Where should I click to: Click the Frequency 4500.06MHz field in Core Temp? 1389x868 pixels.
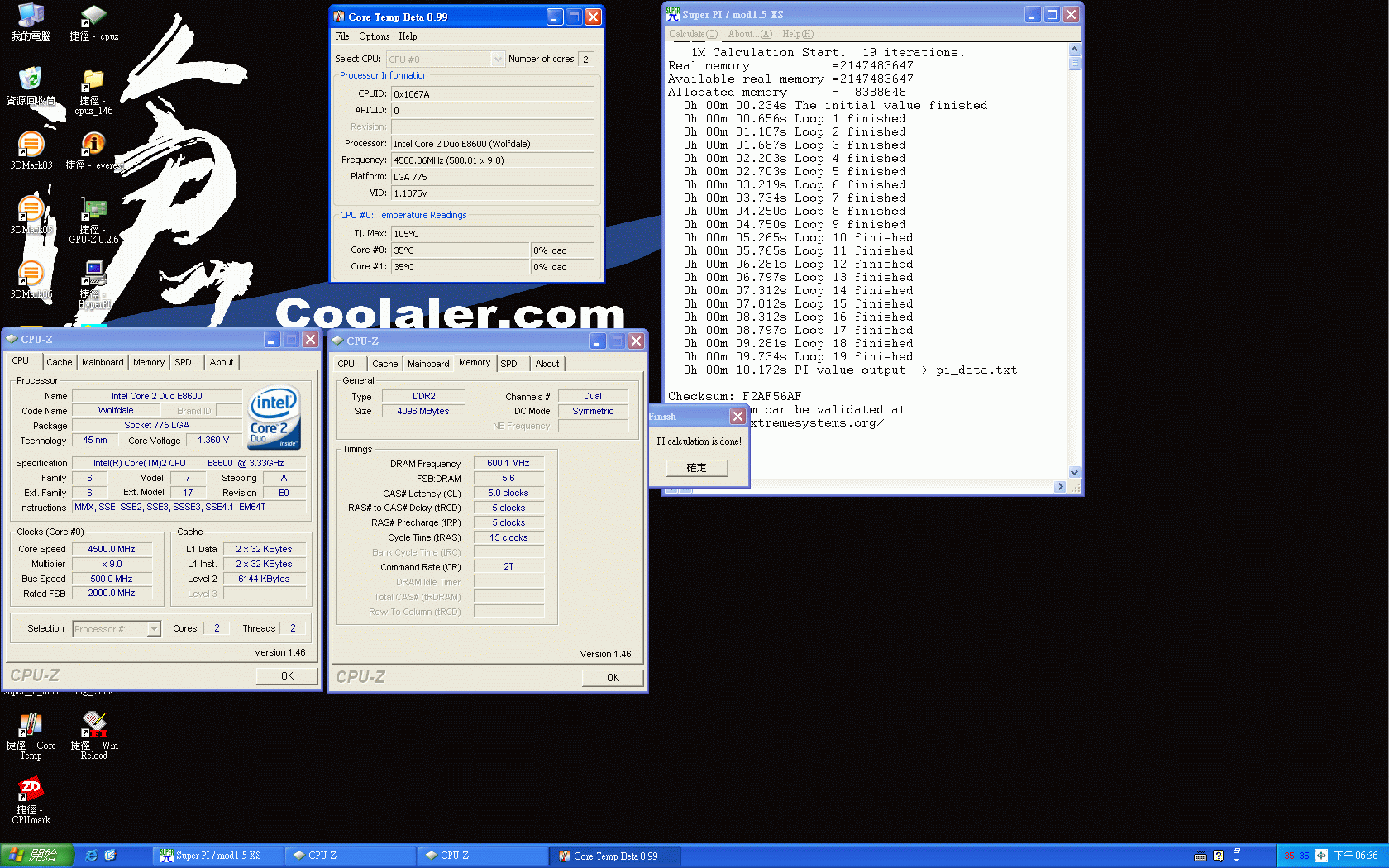point(492,160)
